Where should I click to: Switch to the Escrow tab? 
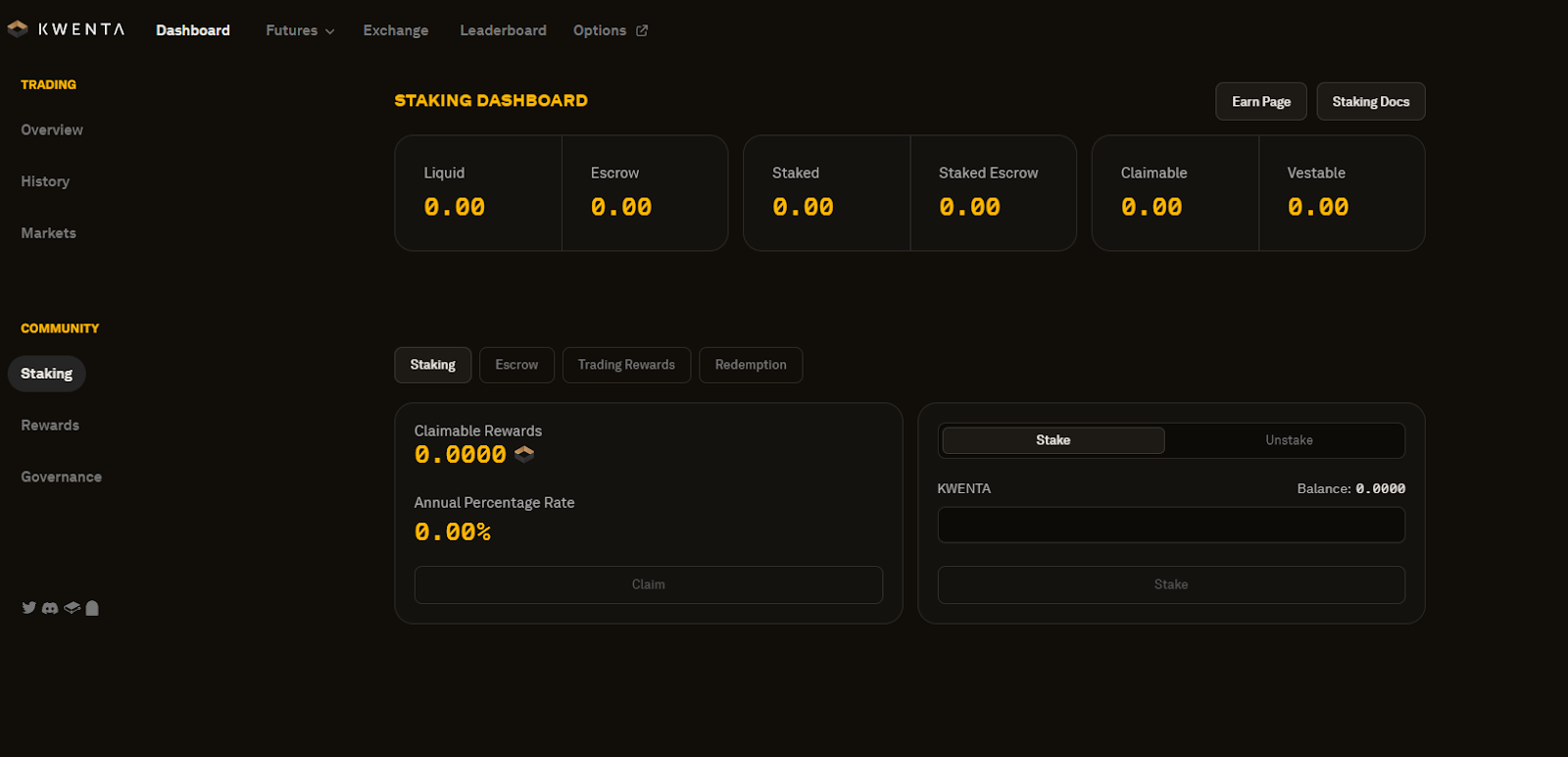[516, 365]
